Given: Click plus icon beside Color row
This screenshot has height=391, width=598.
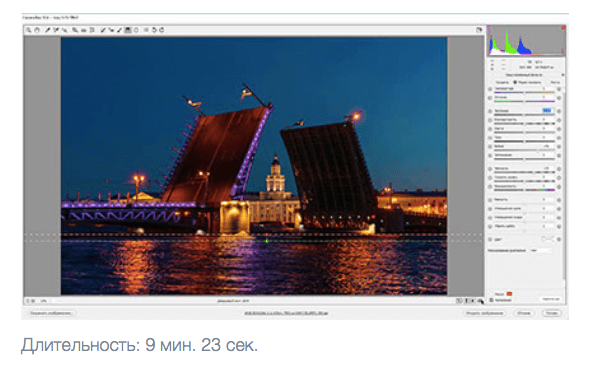Looking at the screenshot, I should tap(559, 240).
